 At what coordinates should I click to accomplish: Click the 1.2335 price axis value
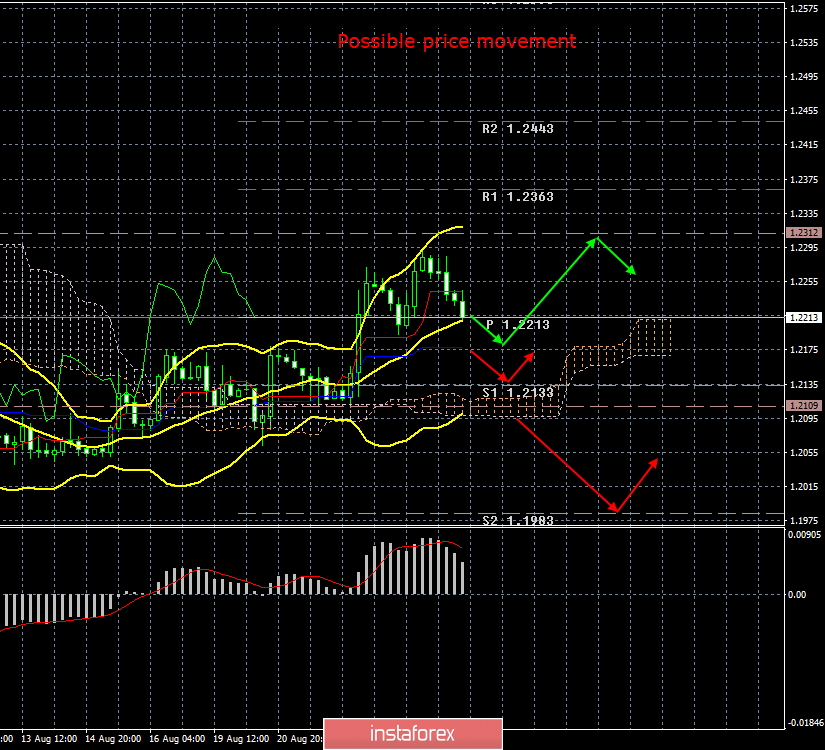[804, 214]
